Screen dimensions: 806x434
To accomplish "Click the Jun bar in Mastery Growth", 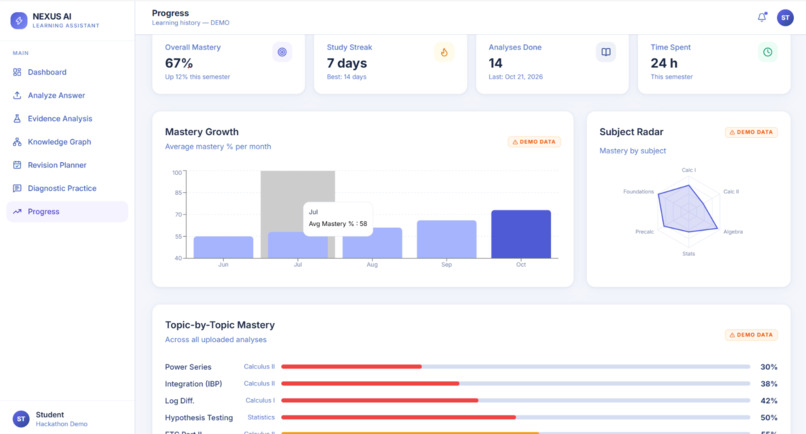I will pos(223,247).
